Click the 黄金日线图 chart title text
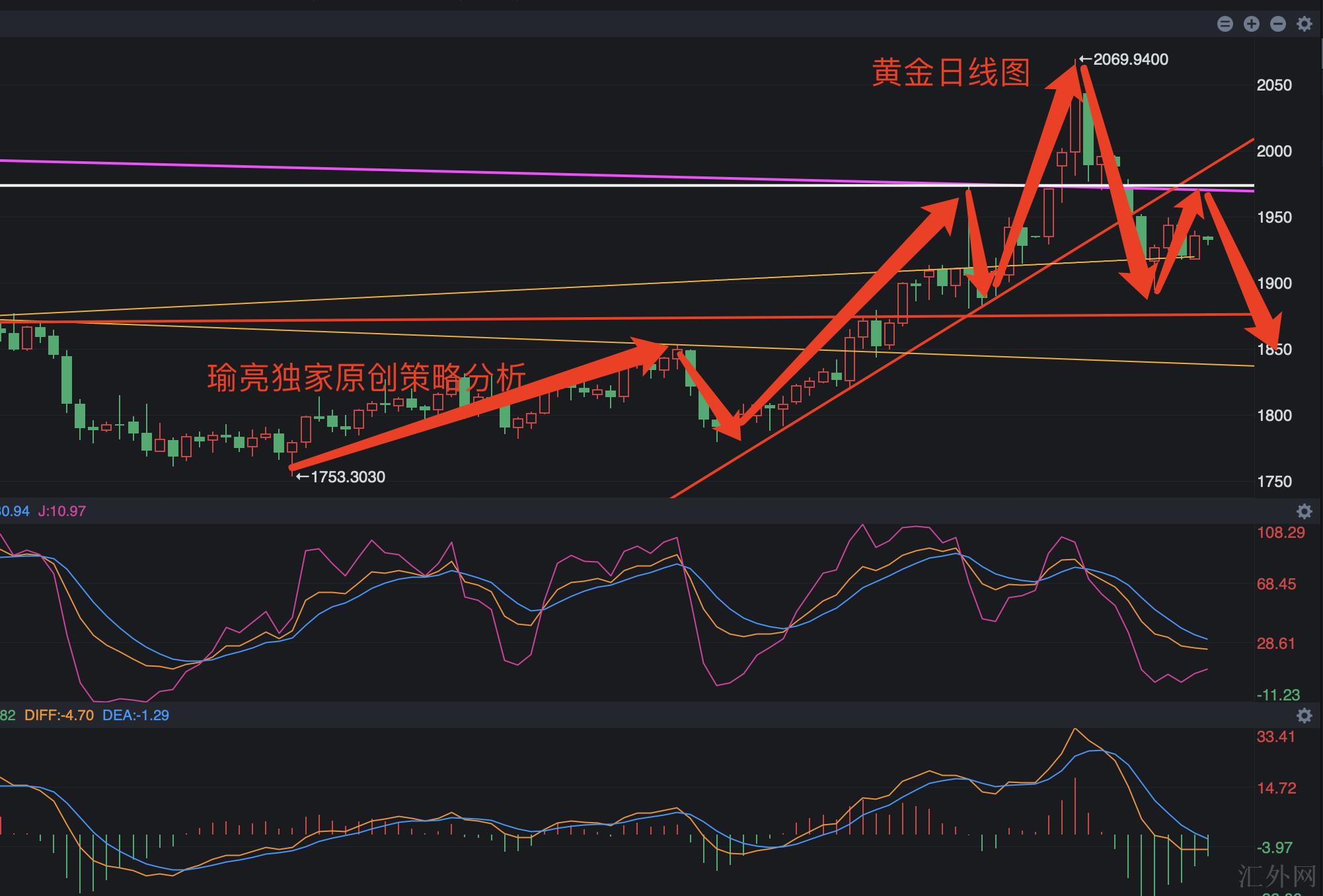The image size is (1323, 896). pos(951,72)
